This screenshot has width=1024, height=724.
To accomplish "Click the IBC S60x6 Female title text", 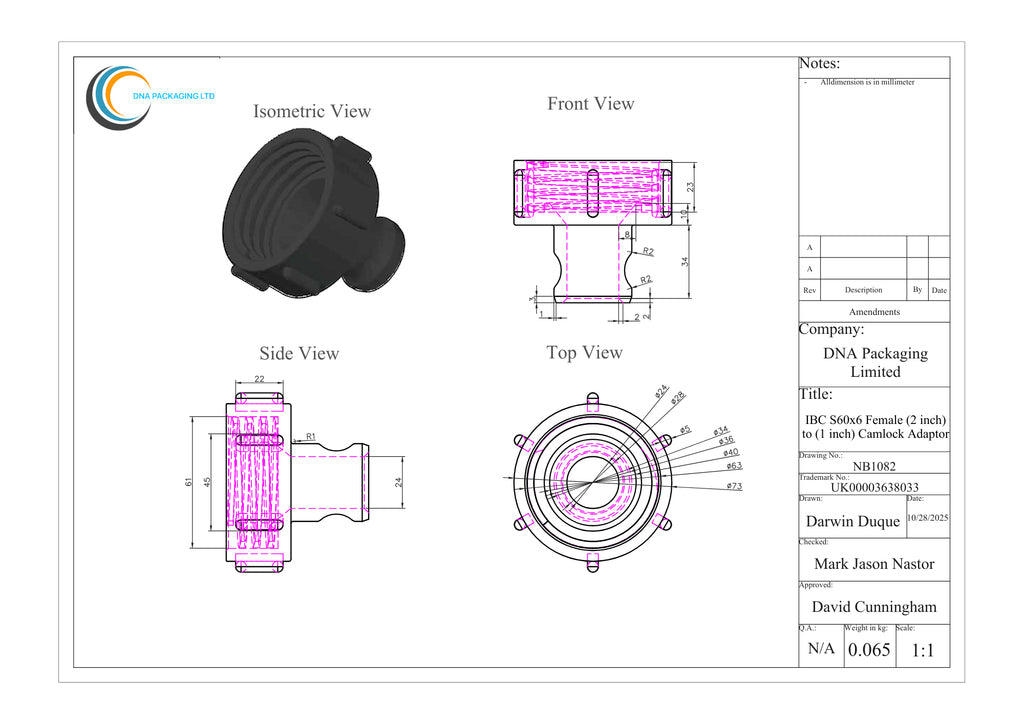I will click(876, 427).
